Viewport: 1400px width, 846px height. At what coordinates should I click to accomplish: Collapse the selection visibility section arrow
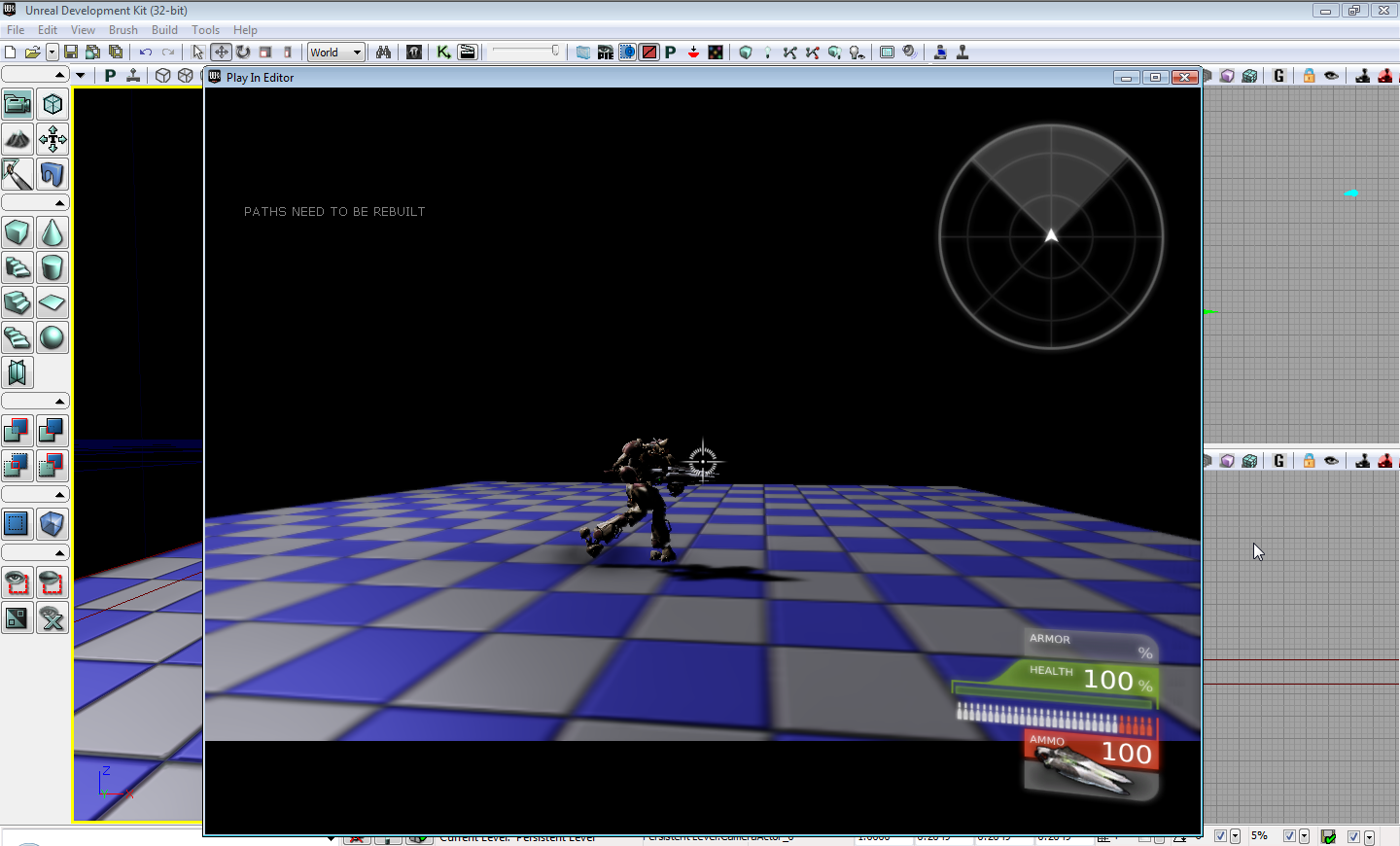point(59,553)
